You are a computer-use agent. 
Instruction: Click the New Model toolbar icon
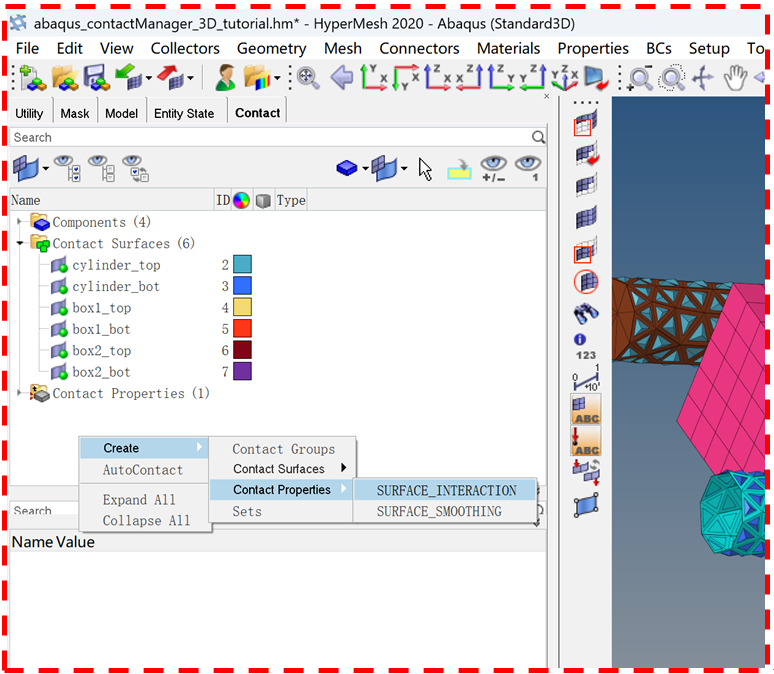coord(33,78)
